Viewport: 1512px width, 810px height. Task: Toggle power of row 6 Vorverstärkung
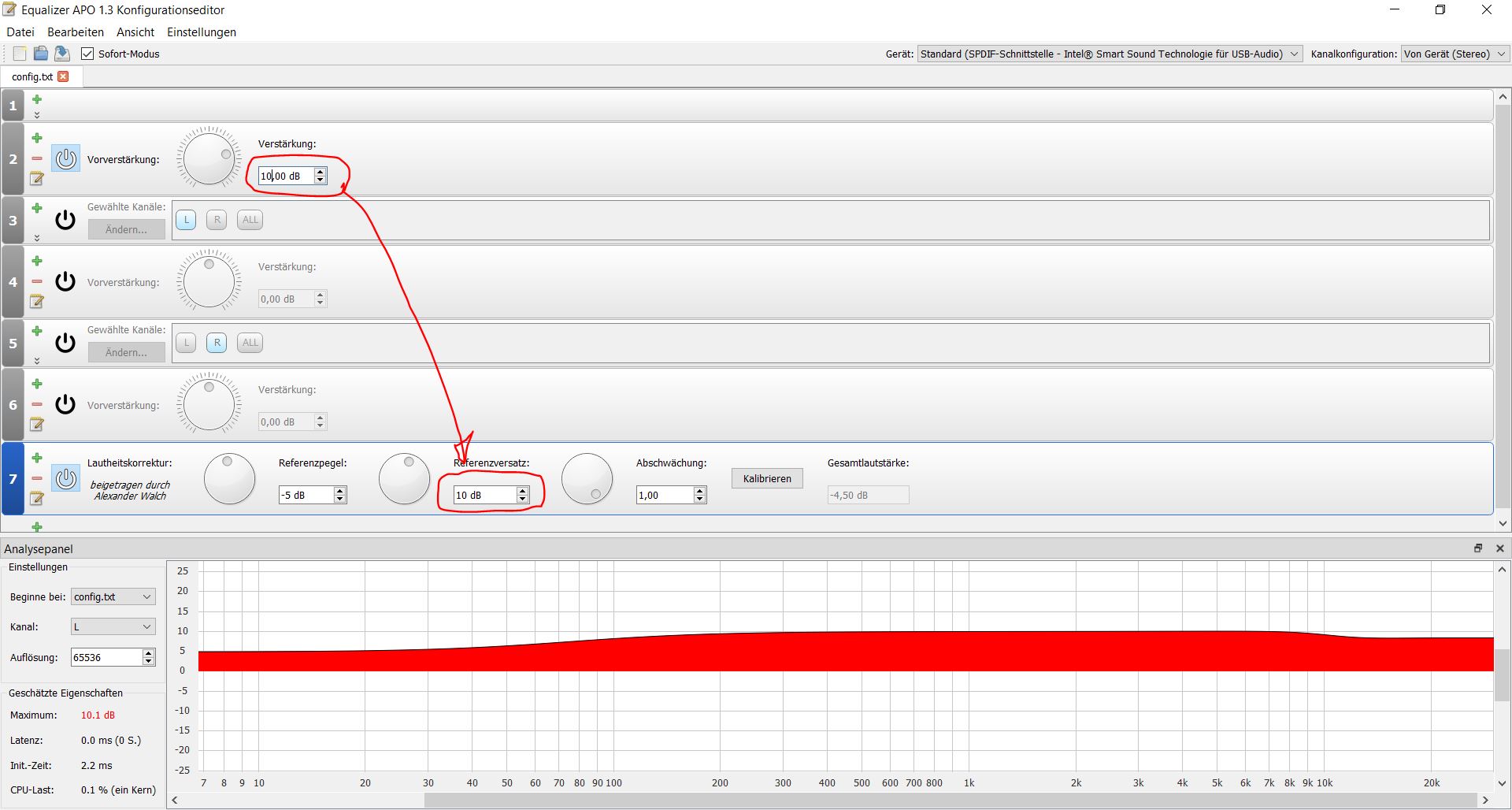pos(65,404)
